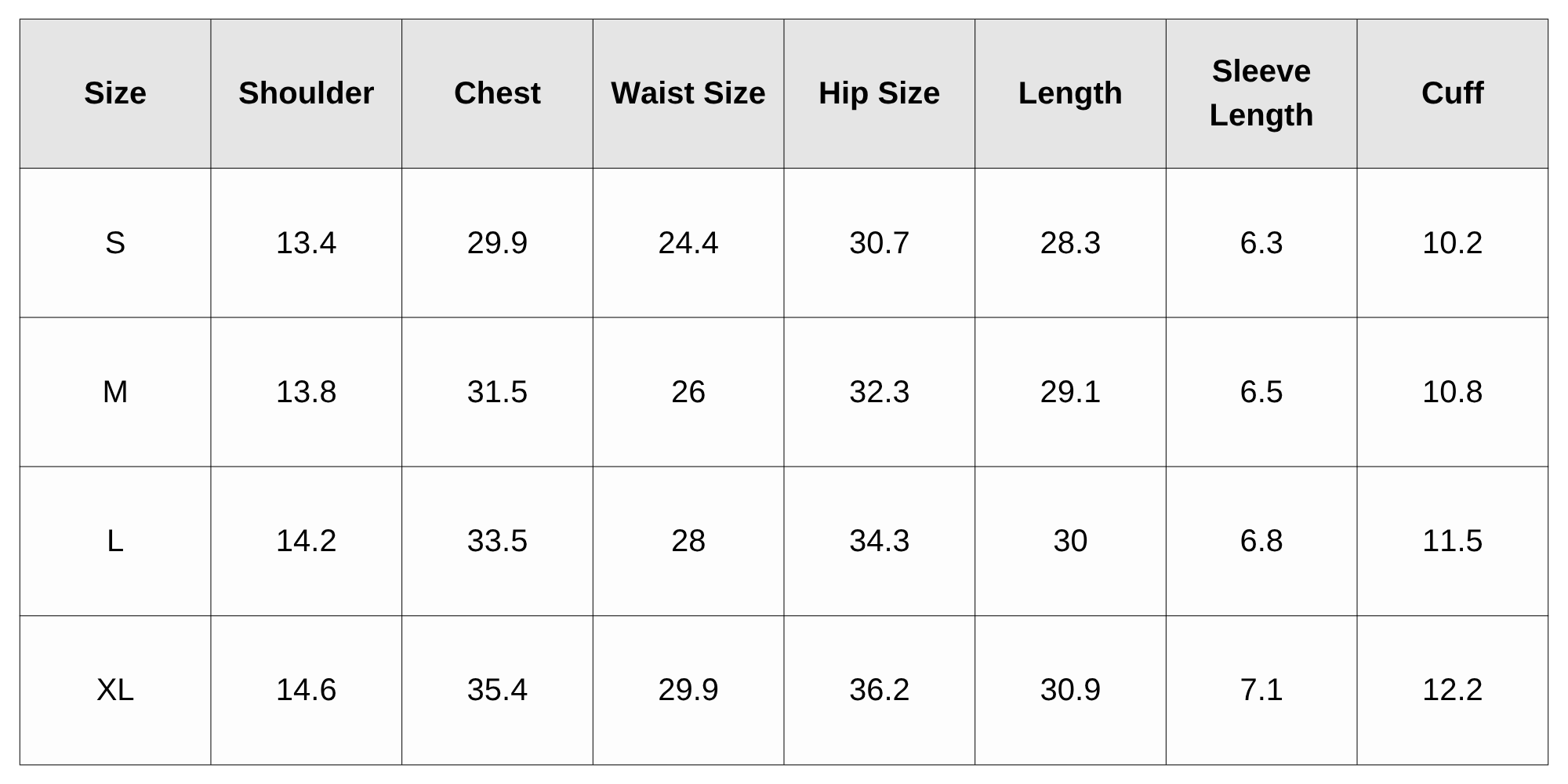The image size is (1568, 784).
Task: Select cuff value 12.2 cell
Action: point(1452,690)
